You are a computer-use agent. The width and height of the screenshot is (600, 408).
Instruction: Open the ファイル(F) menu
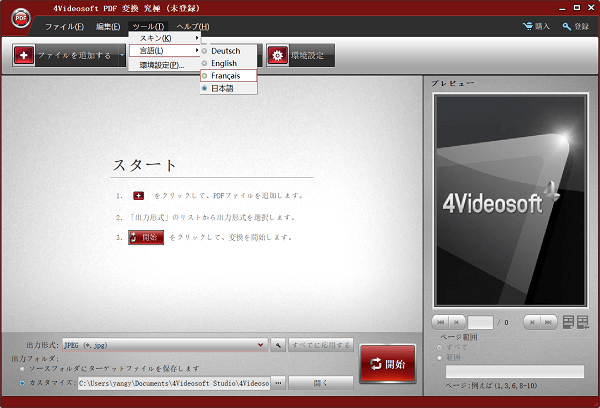pos(64,26)
